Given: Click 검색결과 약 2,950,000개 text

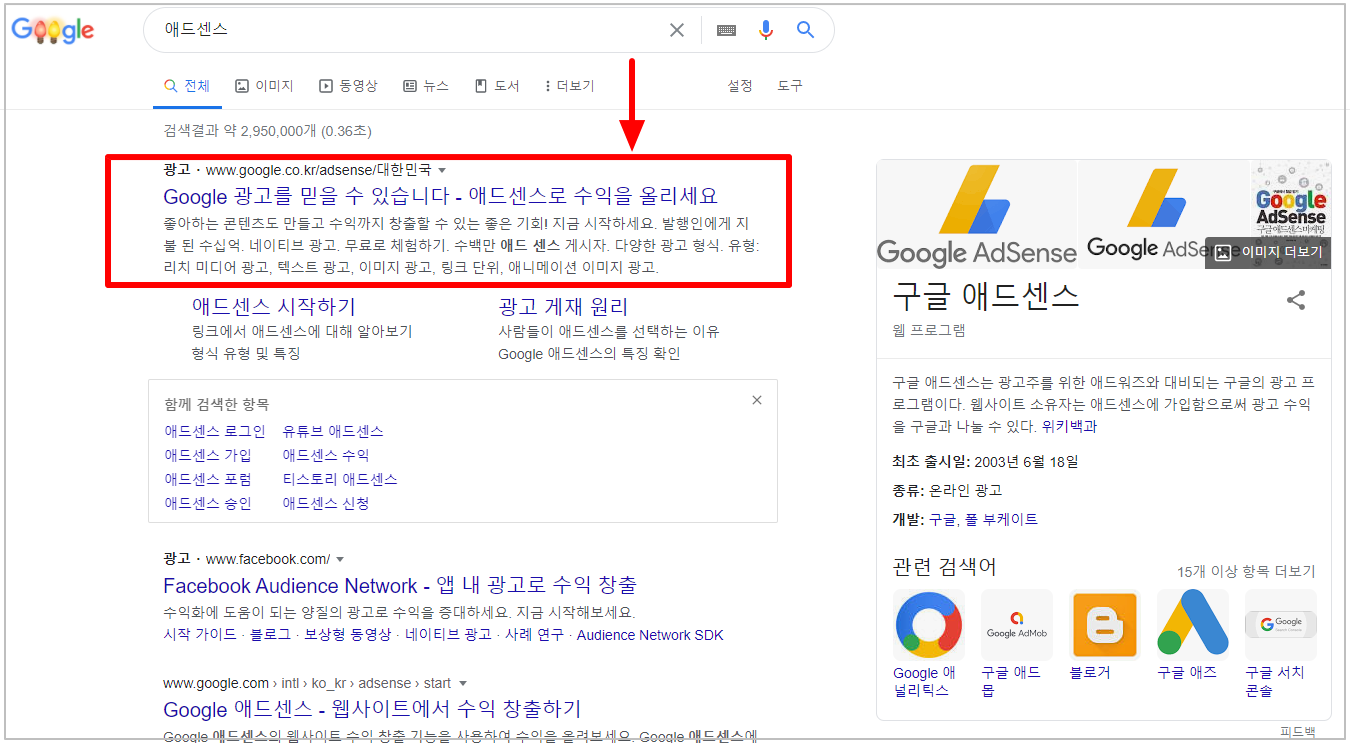Looking at the screenshot, I should [267, 131].
